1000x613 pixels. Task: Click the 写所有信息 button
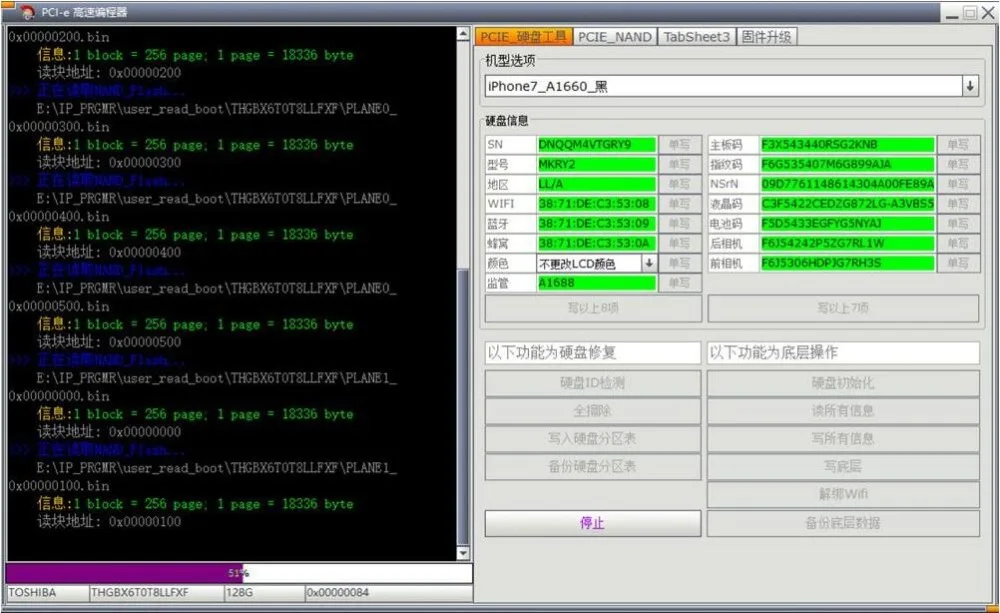tap(843, 438)
